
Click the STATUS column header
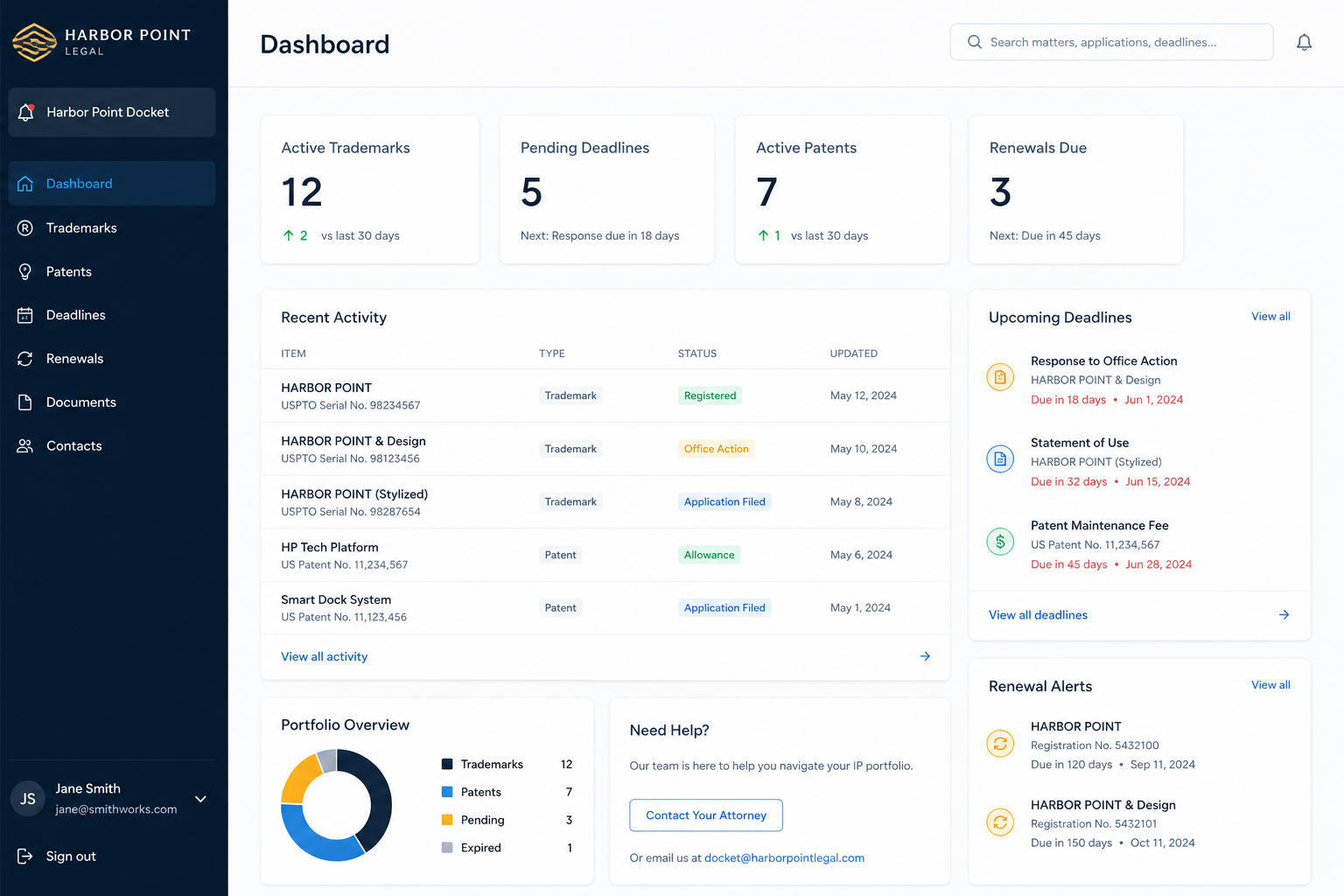(x=696, y=353)
